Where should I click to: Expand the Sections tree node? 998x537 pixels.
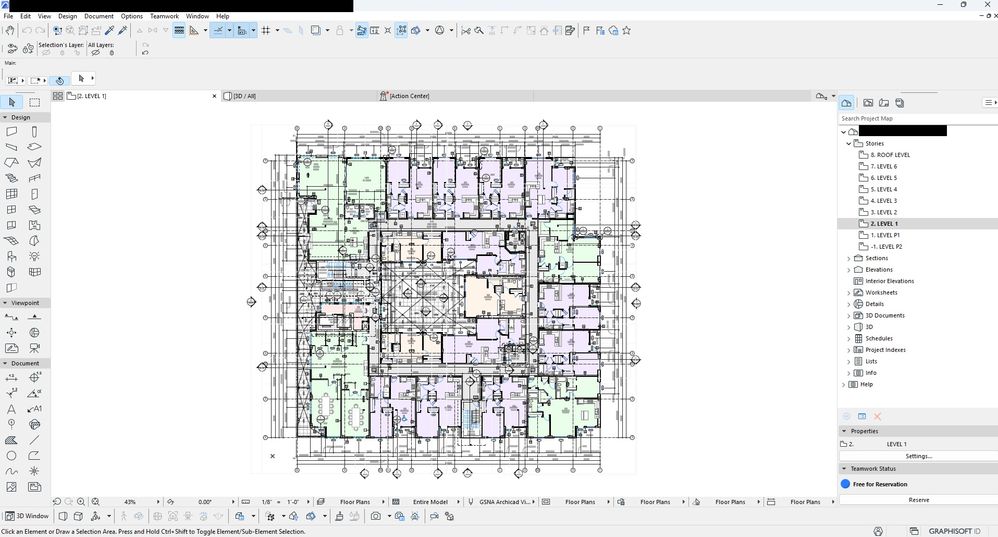point(849,258)
